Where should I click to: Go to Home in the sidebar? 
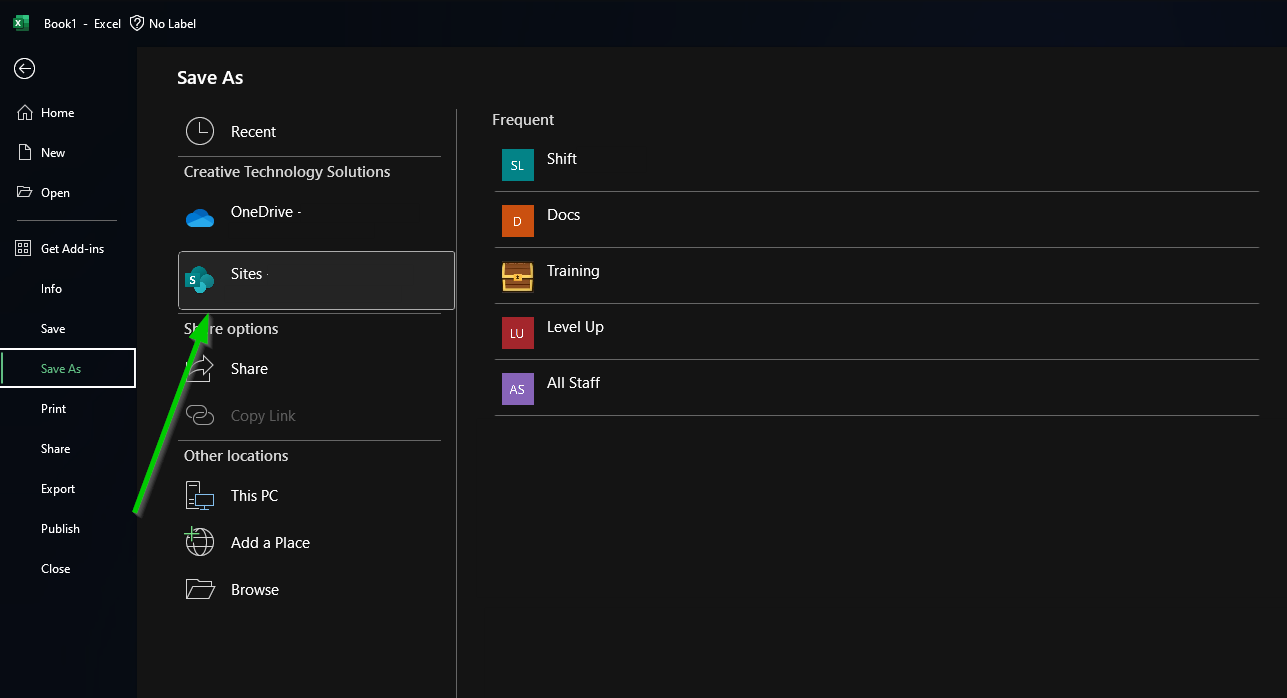68,113
